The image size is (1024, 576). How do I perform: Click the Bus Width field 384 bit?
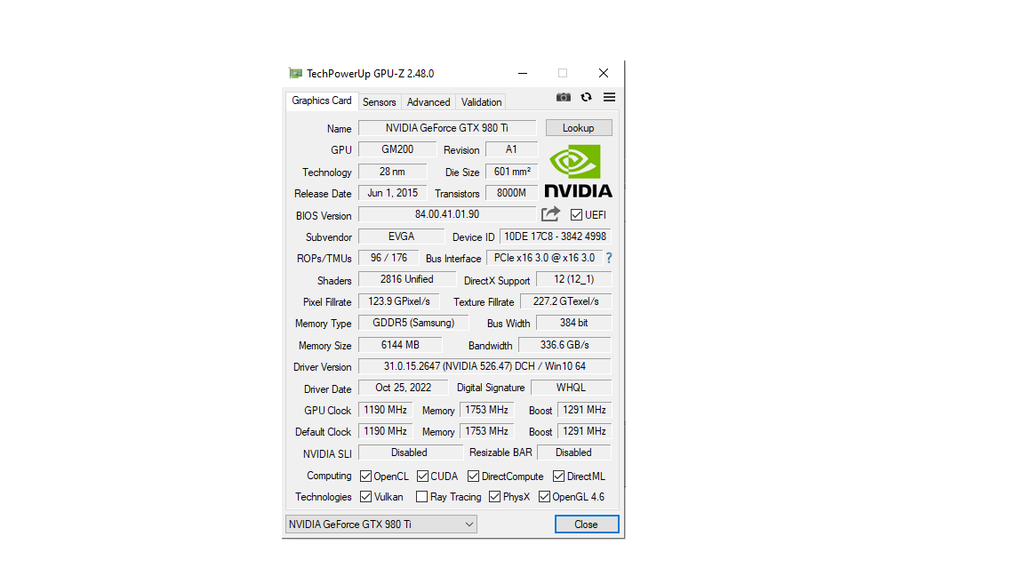tap(574, 323)
